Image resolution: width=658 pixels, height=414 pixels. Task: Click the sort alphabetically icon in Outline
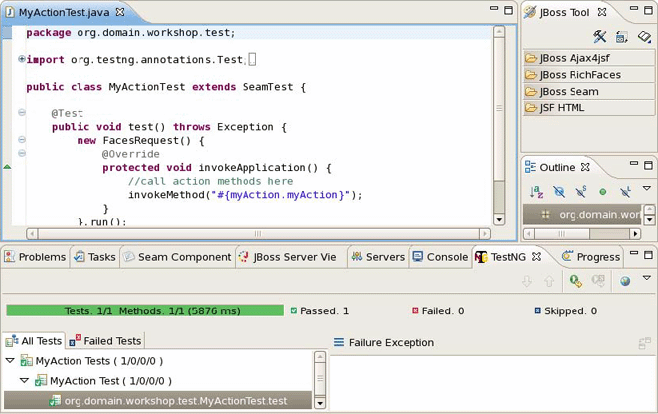(536, 192)
